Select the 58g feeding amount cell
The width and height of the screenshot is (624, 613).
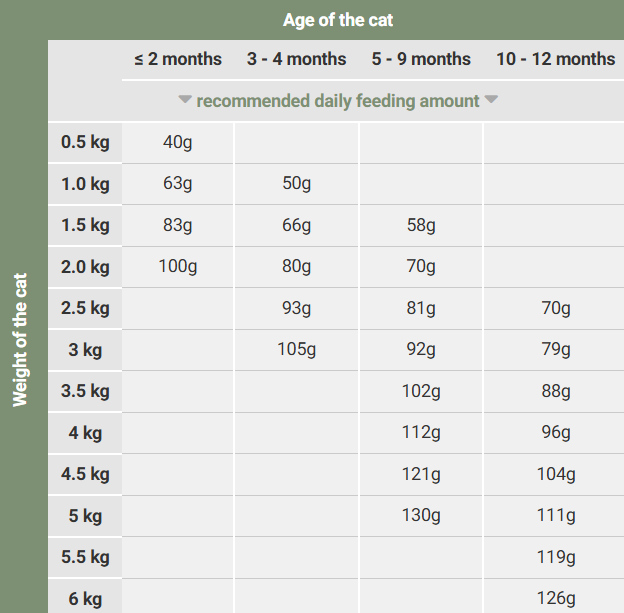click(421, 225)
